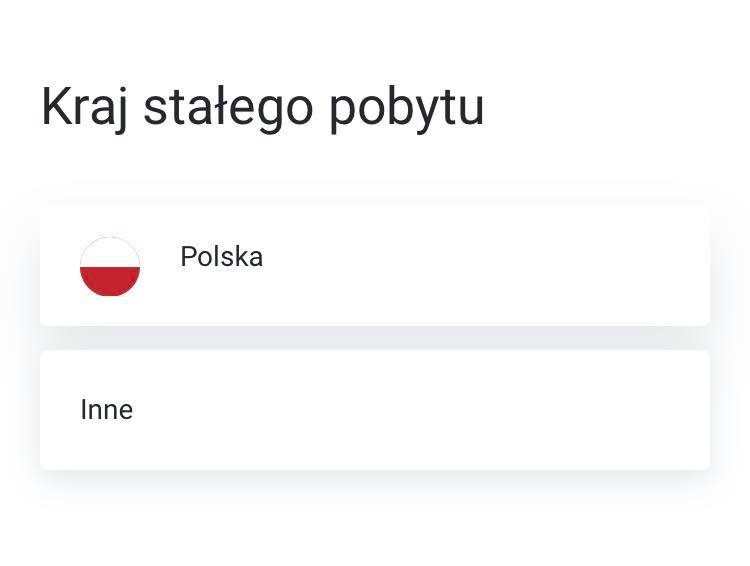Image resolution: width=750 pixels, height=566 pixels.
Task: Select the word Inne in the lower card
Action: click(x=107, y=410)
